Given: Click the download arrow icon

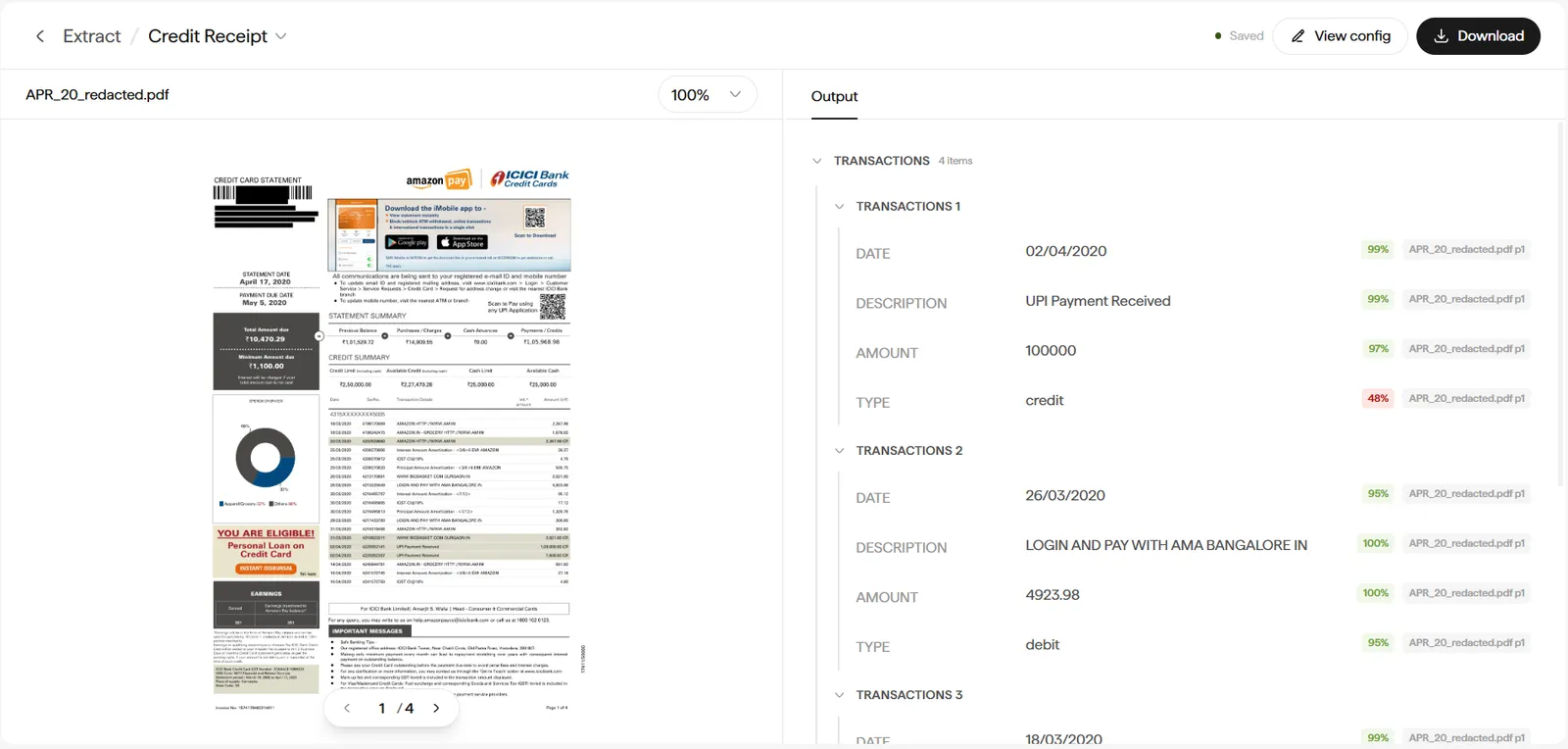Looking at the screenshot, I should [x=1441, y=36].
